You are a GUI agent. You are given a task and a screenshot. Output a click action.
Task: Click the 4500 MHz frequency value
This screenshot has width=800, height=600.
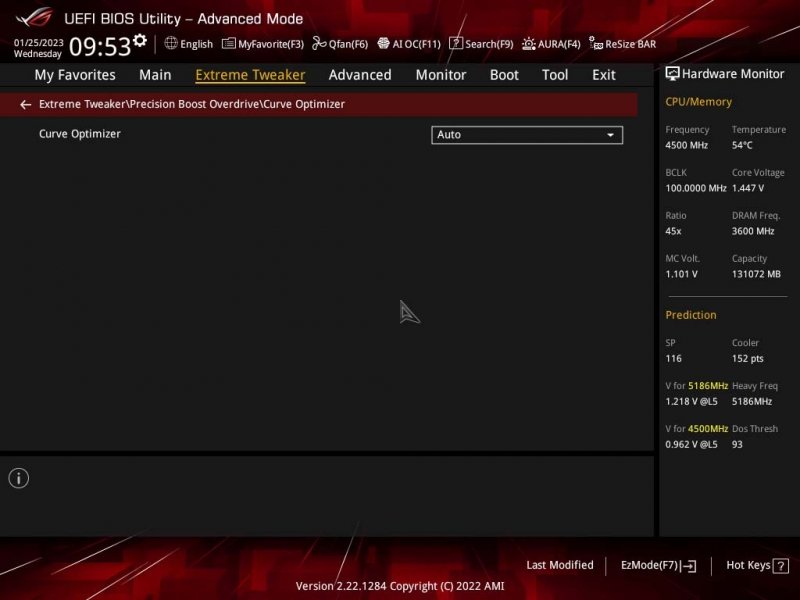(x=686, y=145)
